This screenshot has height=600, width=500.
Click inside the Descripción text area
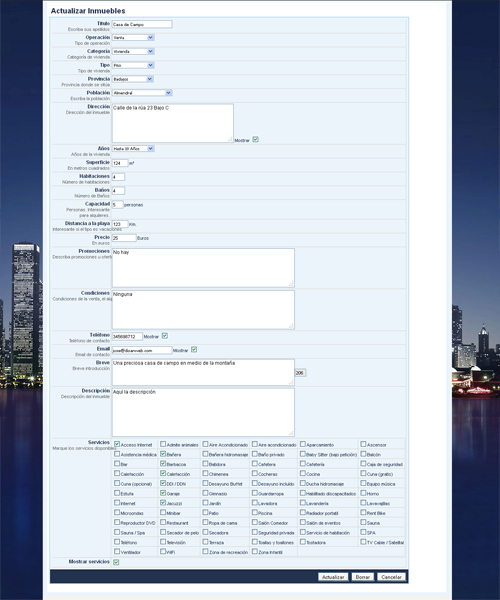point(203,412)
